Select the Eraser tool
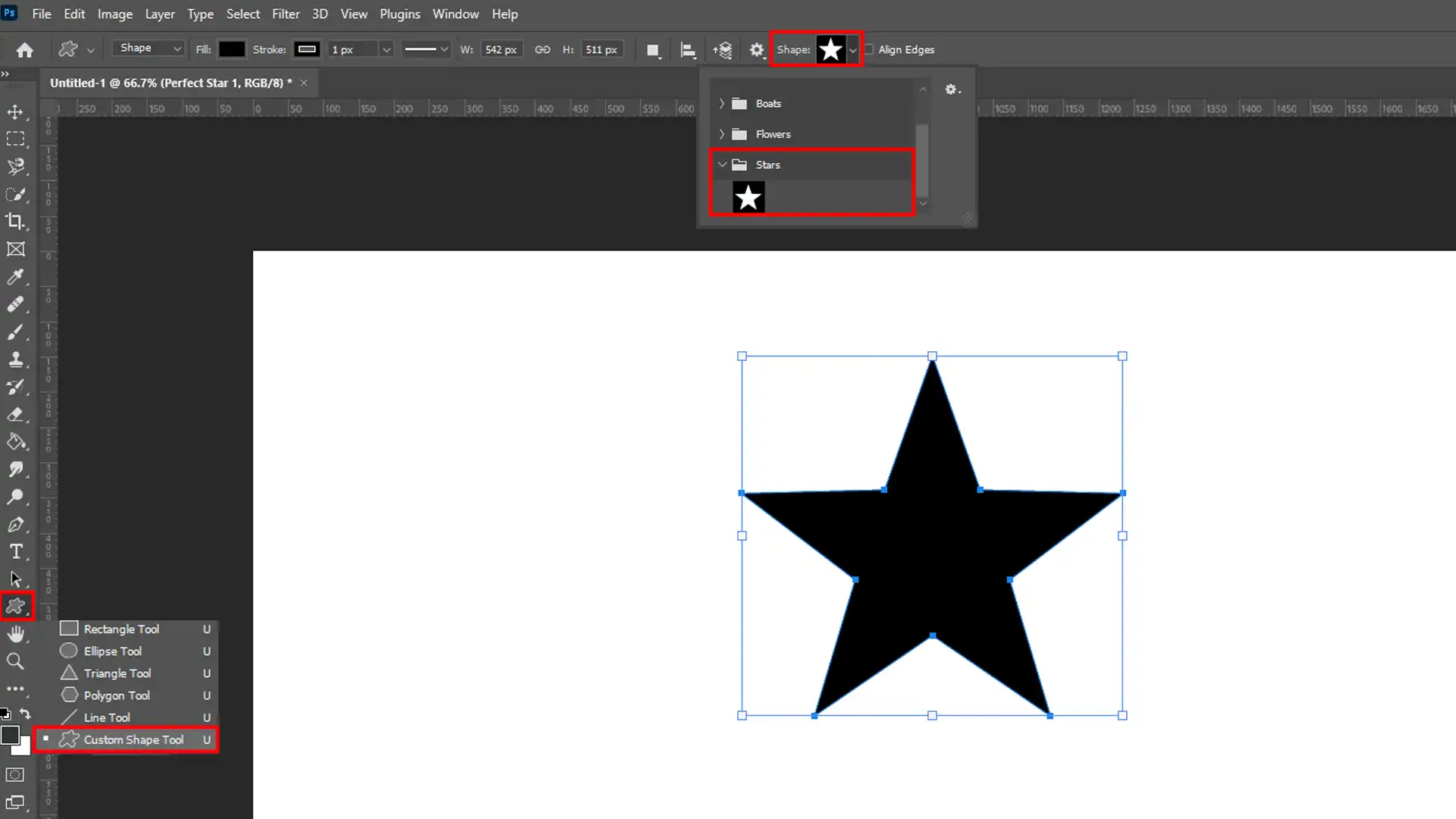 pyautogui.click(x=15, y=415)
